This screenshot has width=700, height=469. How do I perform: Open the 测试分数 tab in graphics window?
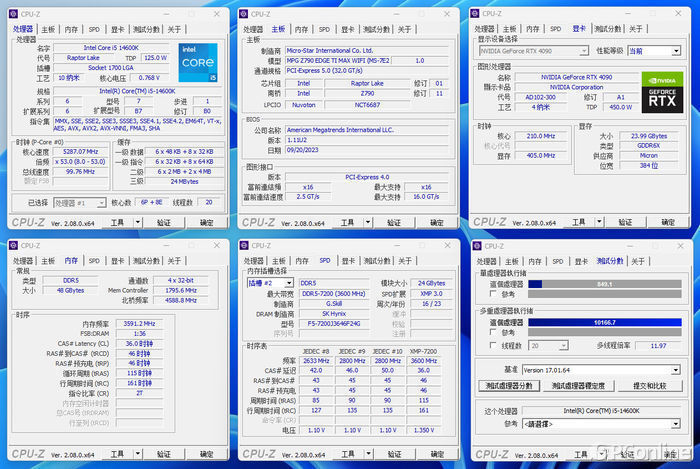(608, 29)
